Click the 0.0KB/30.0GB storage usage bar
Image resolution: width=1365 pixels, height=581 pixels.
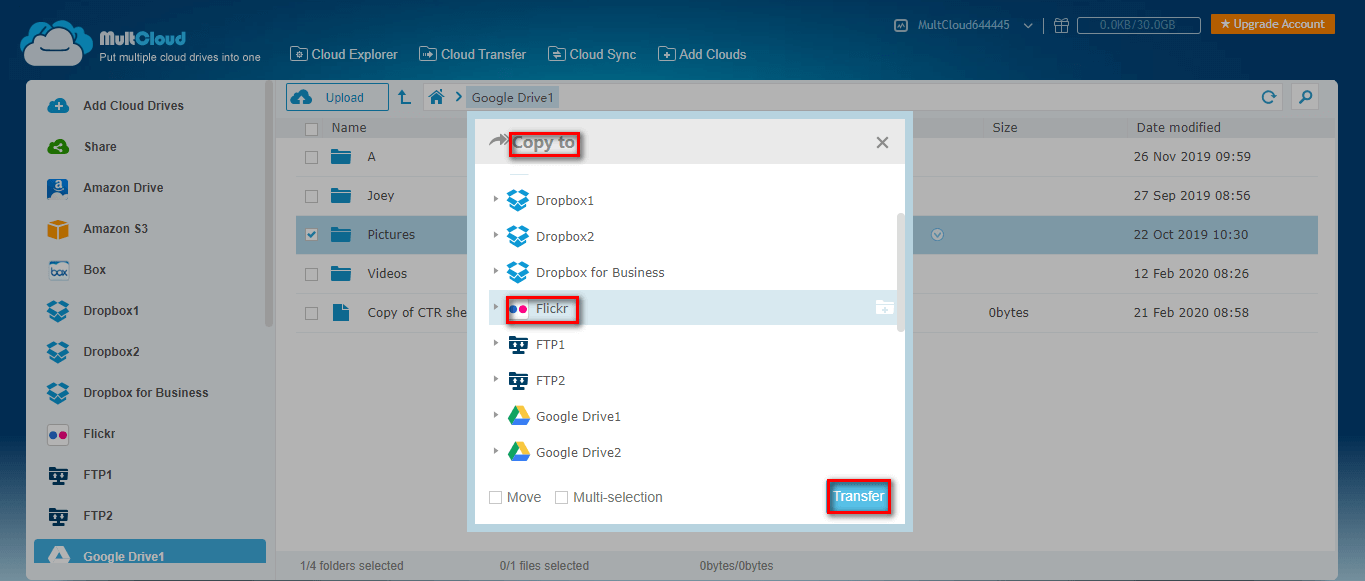click(1138, 25)
